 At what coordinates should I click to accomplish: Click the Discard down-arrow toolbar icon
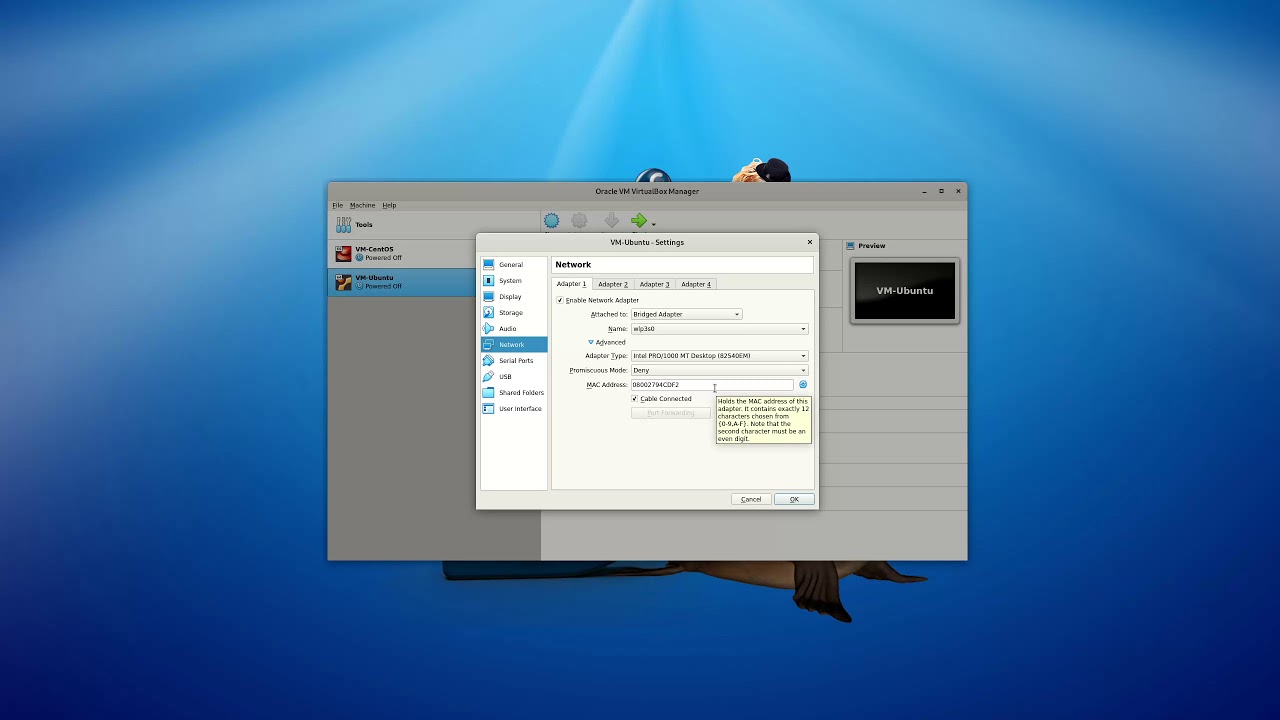[x=611, y=221]
